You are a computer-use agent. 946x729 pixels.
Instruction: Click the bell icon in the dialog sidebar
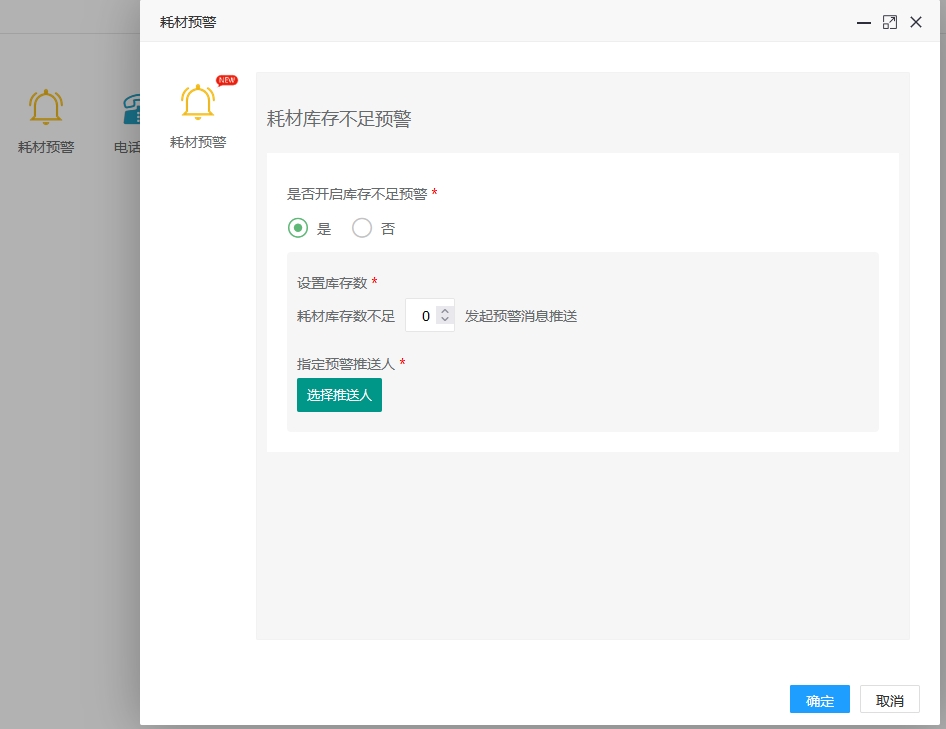click(197, 102)
